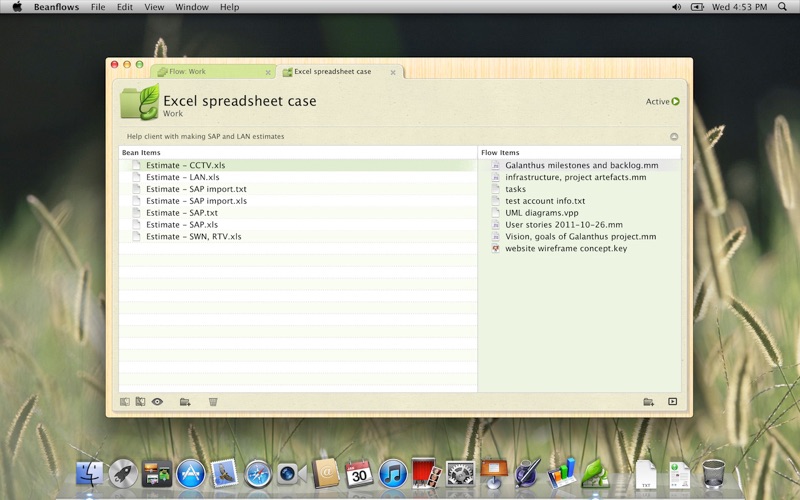Open the View menu
The image size is (800, 500).
click(154, 7)
